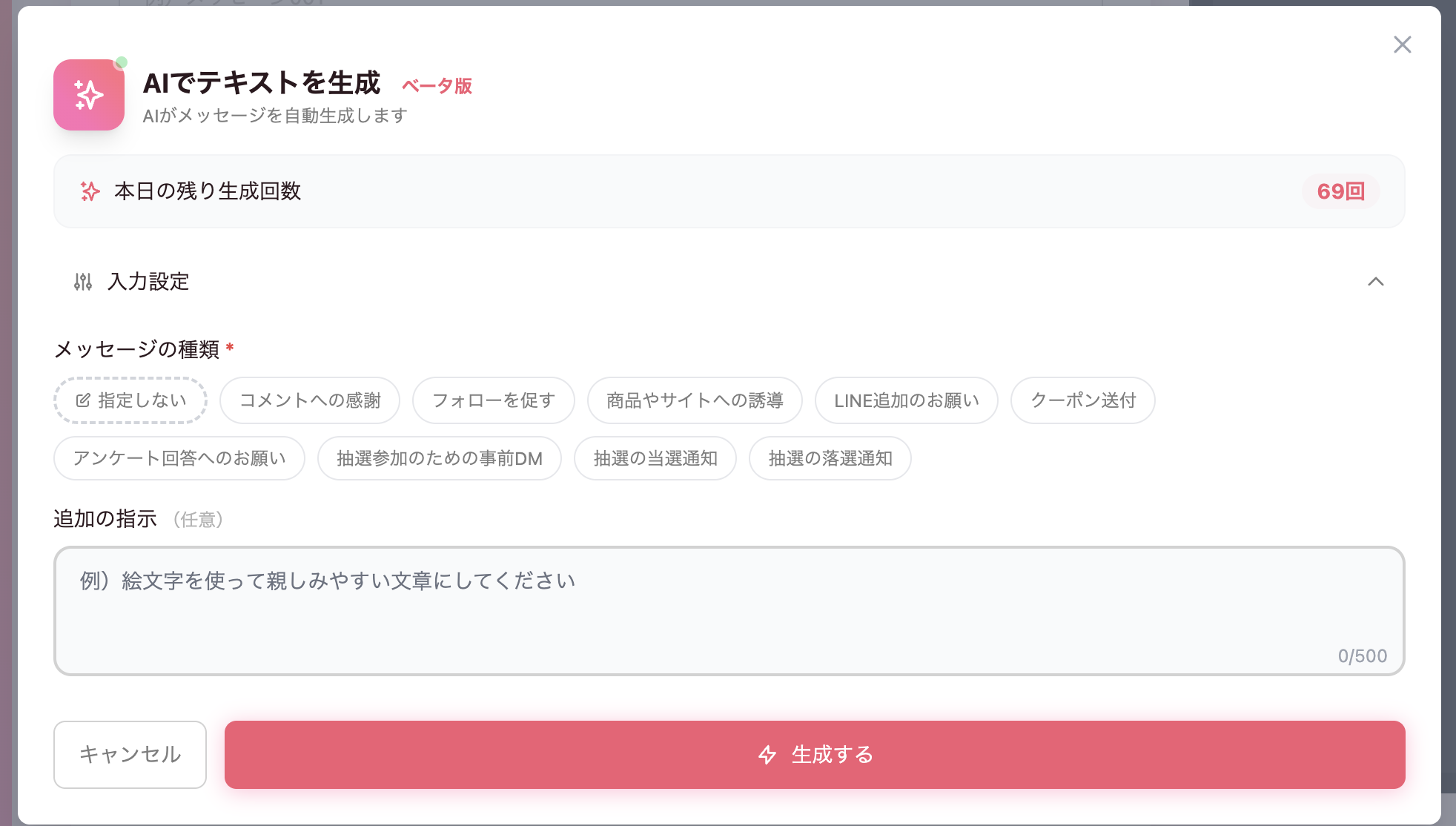Pick 抽選参加のための事前DM option

pyautogui.click(x=440, y=458)
